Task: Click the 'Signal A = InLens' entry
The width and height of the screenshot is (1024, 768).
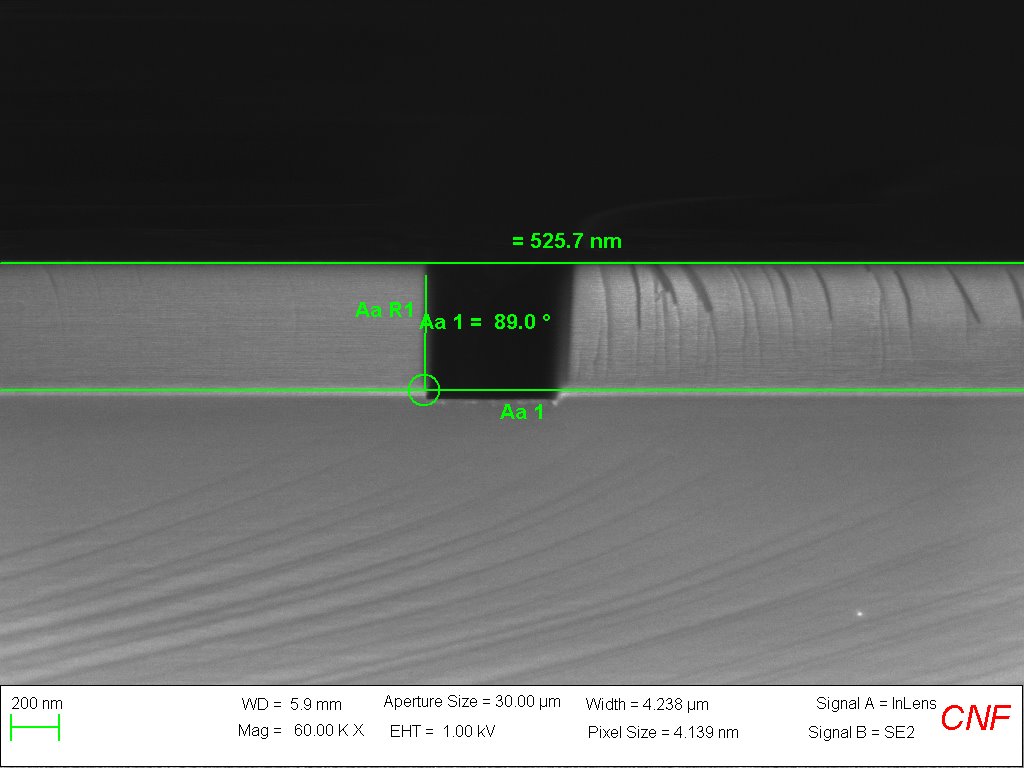Action: (876, 703)
